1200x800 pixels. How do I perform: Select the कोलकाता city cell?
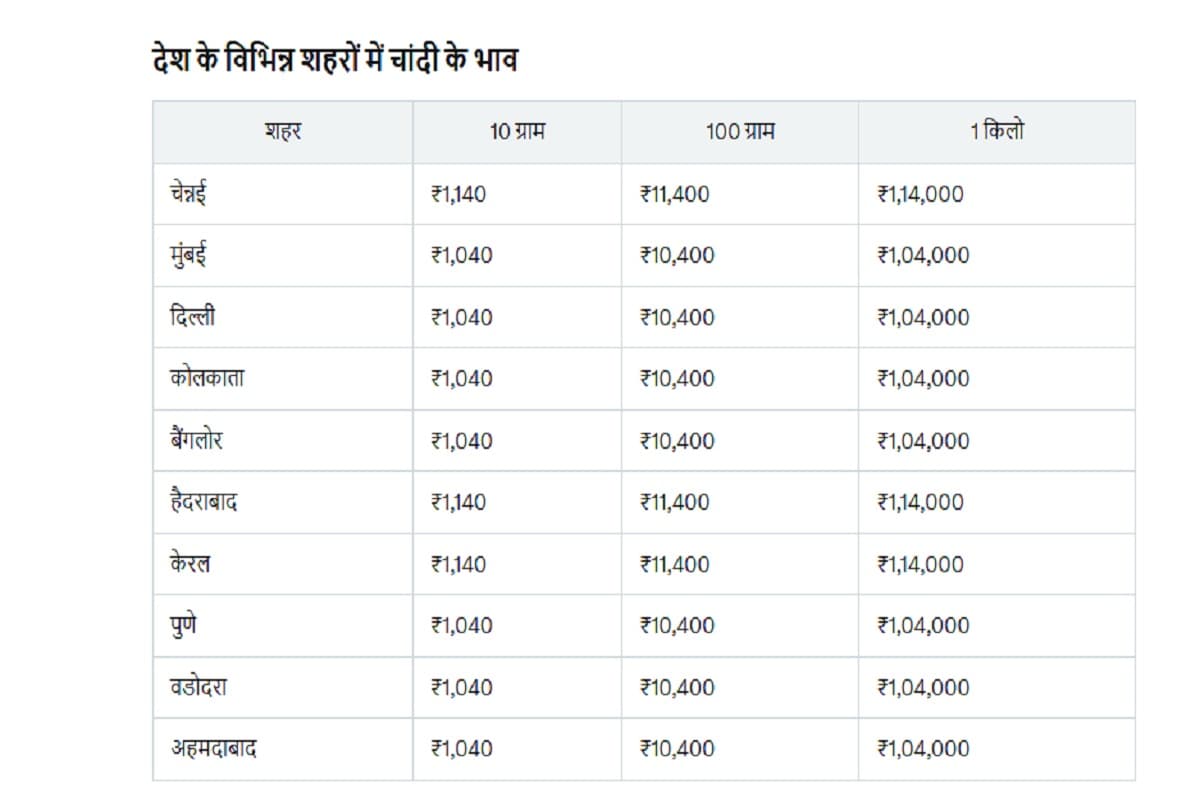coord(207,379)
